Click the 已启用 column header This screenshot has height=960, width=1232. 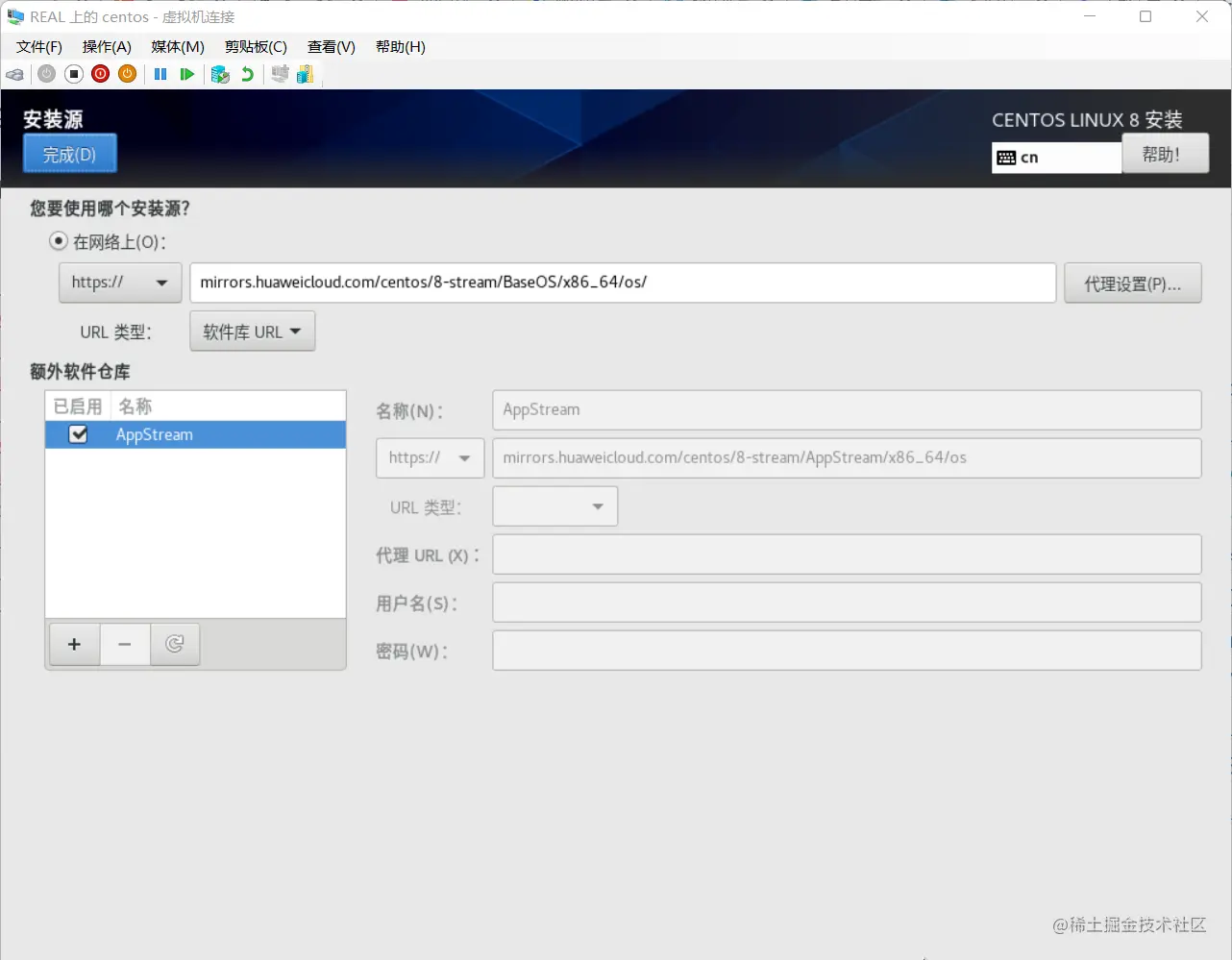[x=78, y=406]
